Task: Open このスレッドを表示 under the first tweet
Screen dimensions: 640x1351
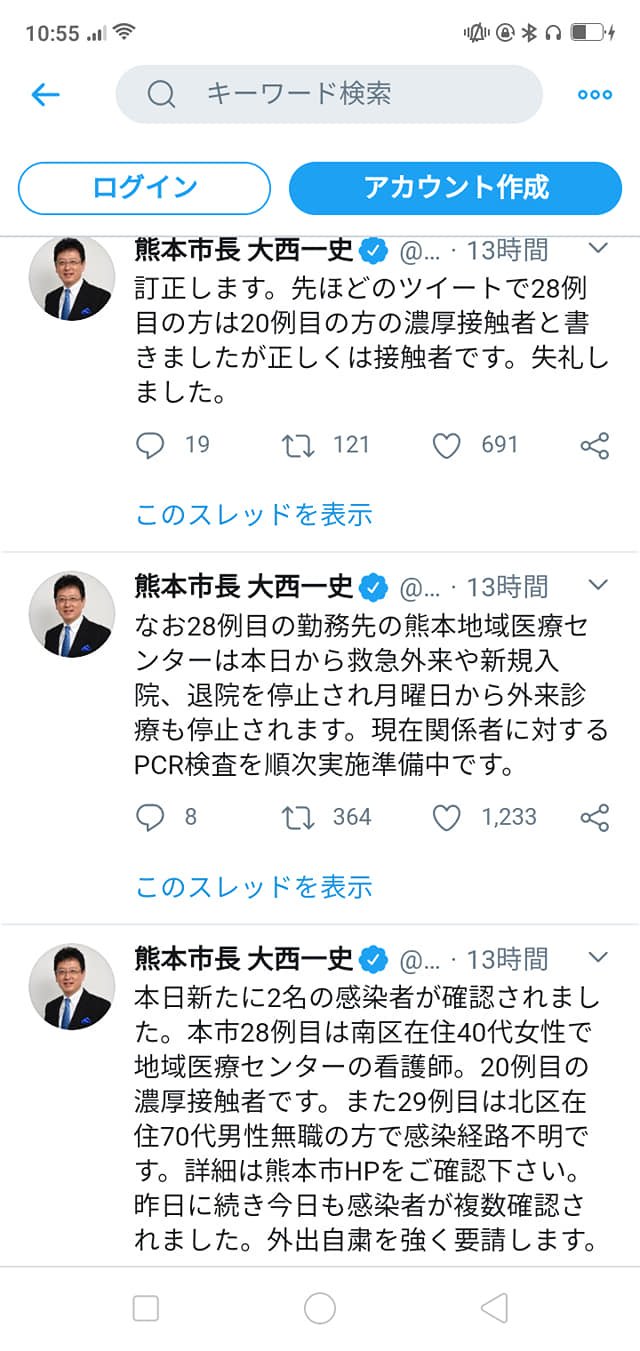Action: coord(254,514)
